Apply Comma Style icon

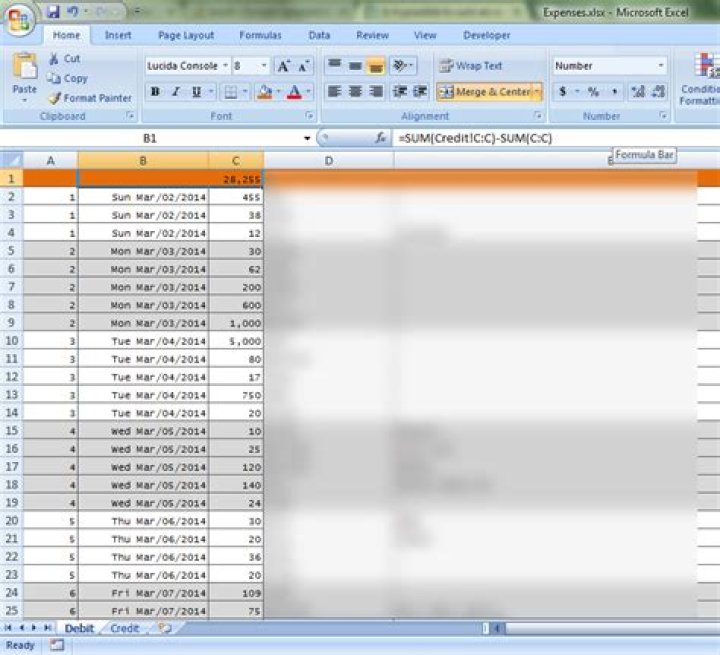614,92
